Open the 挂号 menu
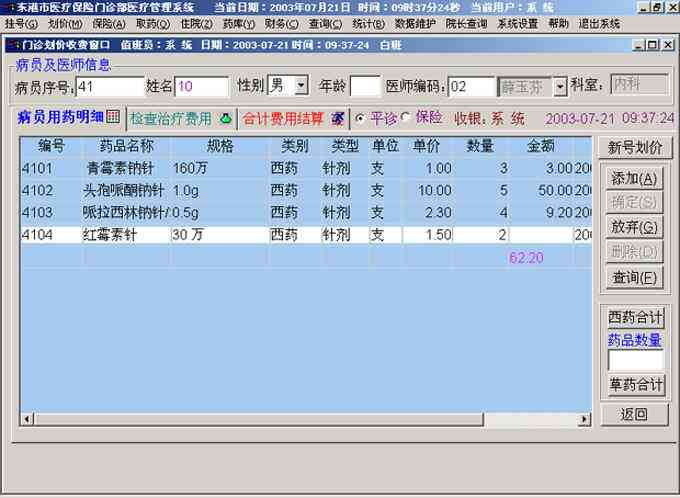This screenshot has width=680, height=498. pos(21,23)
